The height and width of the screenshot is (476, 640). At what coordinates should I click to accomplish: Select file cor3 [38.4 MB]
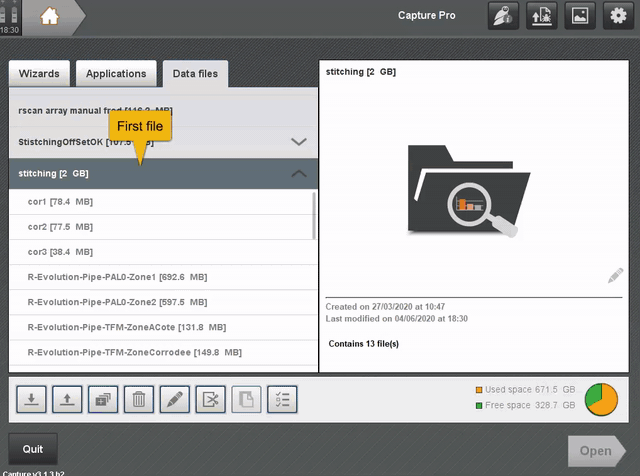163,252
